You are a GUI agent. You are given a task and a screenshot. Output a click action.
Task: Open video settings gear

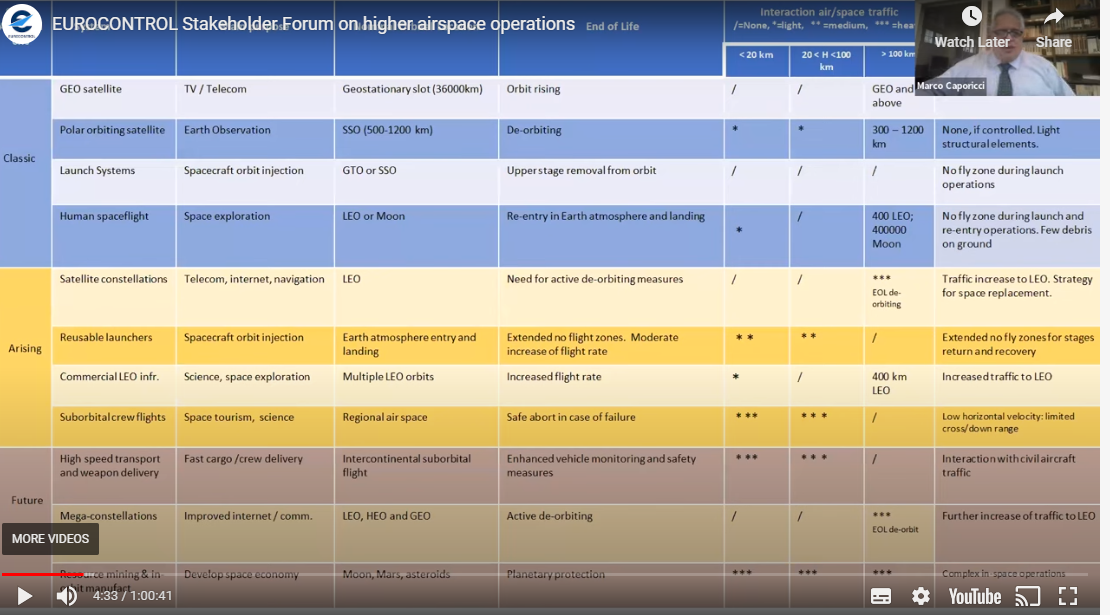point(920,597)
